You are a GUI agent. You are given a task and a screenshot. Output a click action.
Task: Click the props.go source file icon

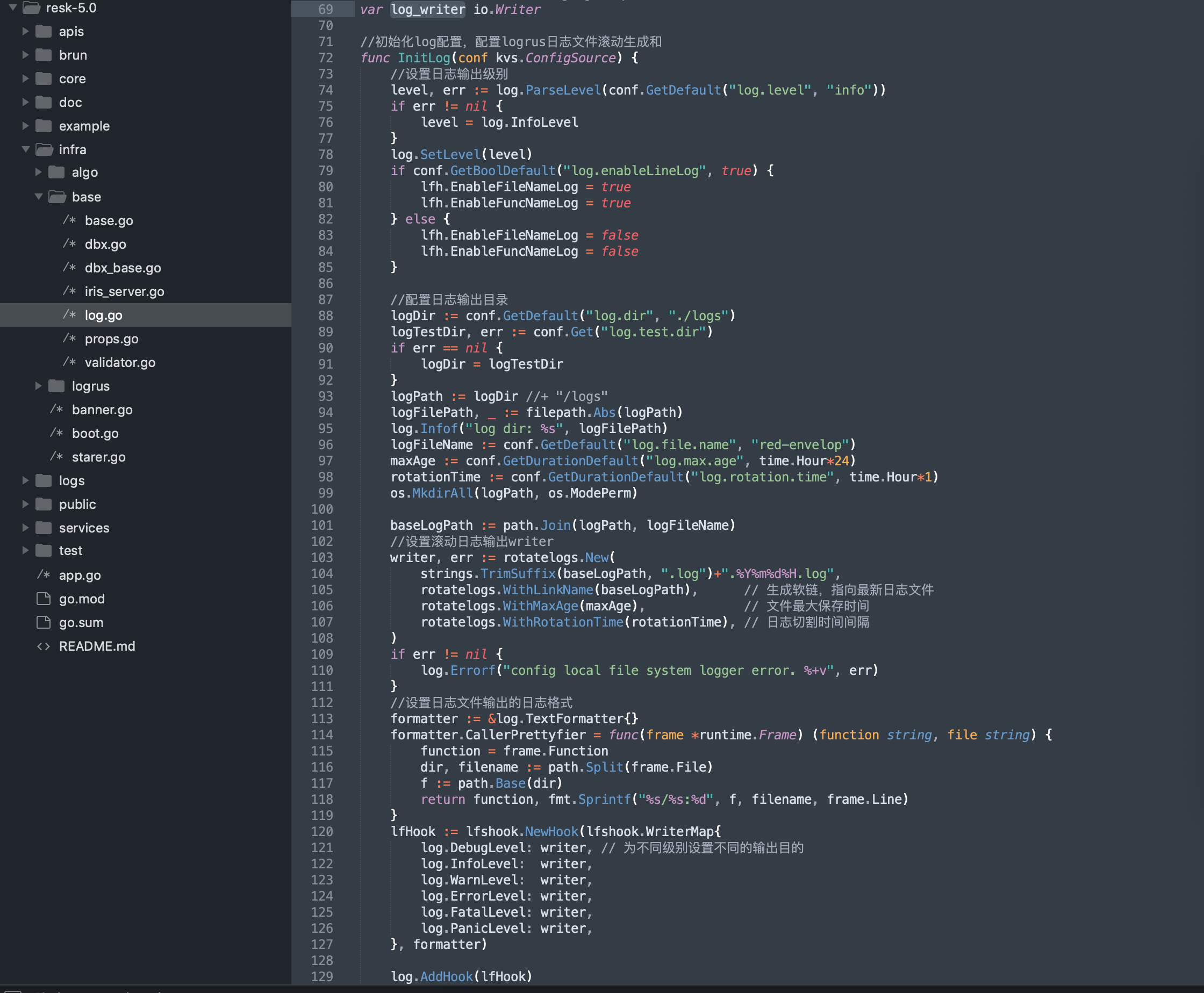69,338
